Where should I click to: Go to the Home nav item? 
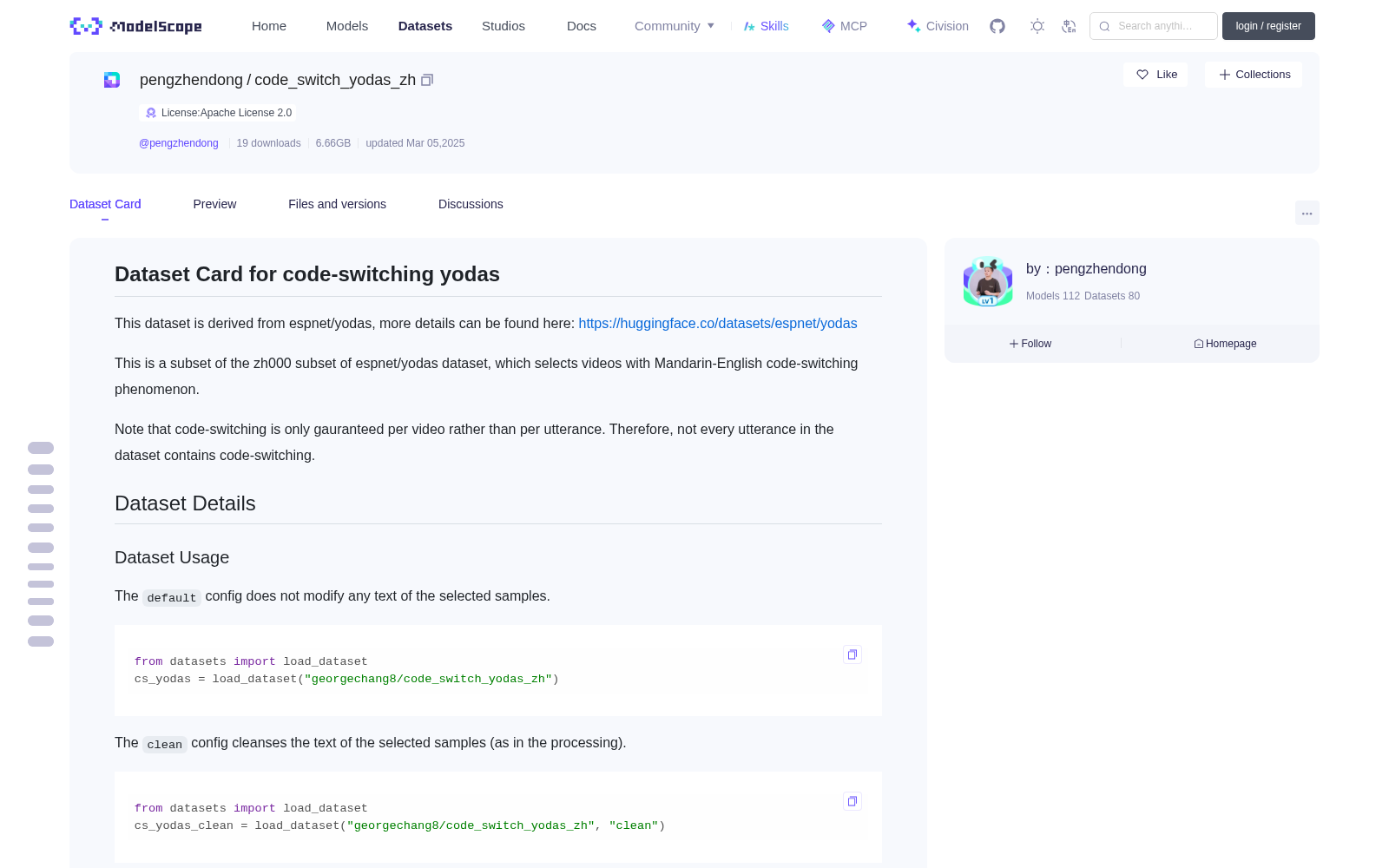point(269,26)
